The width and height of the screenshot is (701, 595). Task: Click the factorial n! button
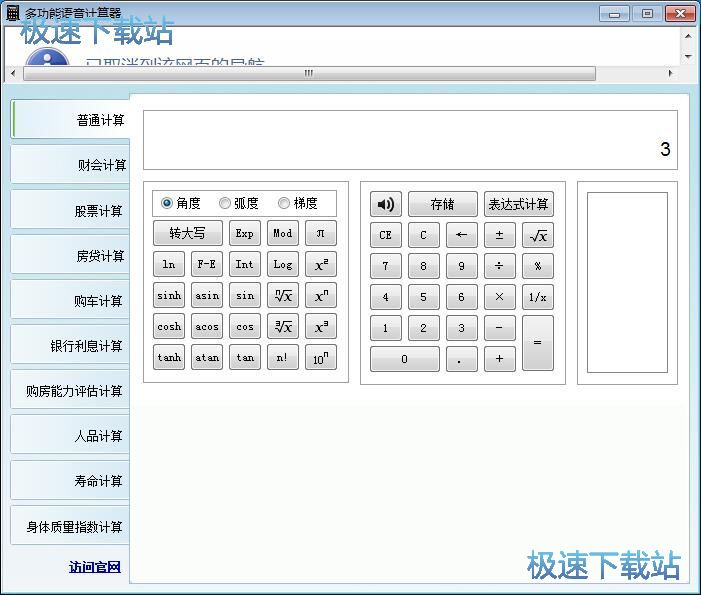pyautogui.click(x=283, y=357)
